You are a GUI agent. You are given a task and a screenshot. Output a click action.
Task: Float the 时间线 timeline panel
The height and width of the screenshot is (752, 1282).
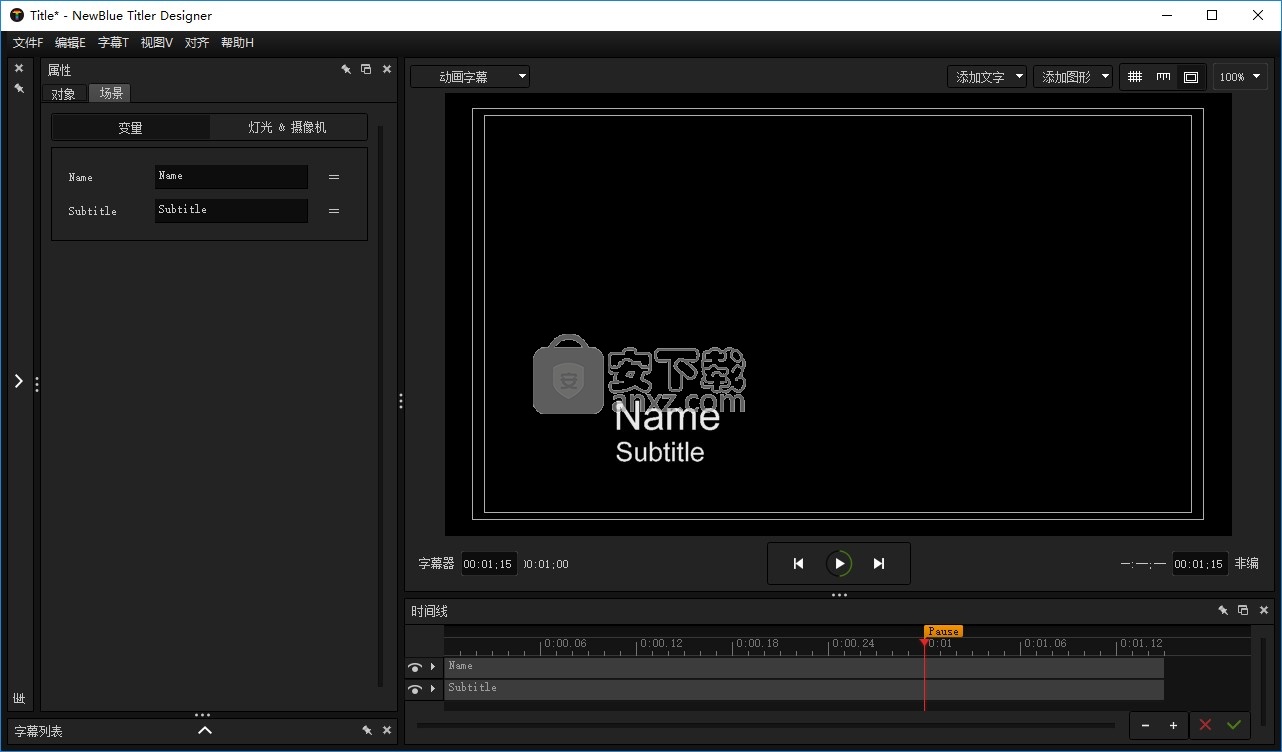pos(1243,610)
